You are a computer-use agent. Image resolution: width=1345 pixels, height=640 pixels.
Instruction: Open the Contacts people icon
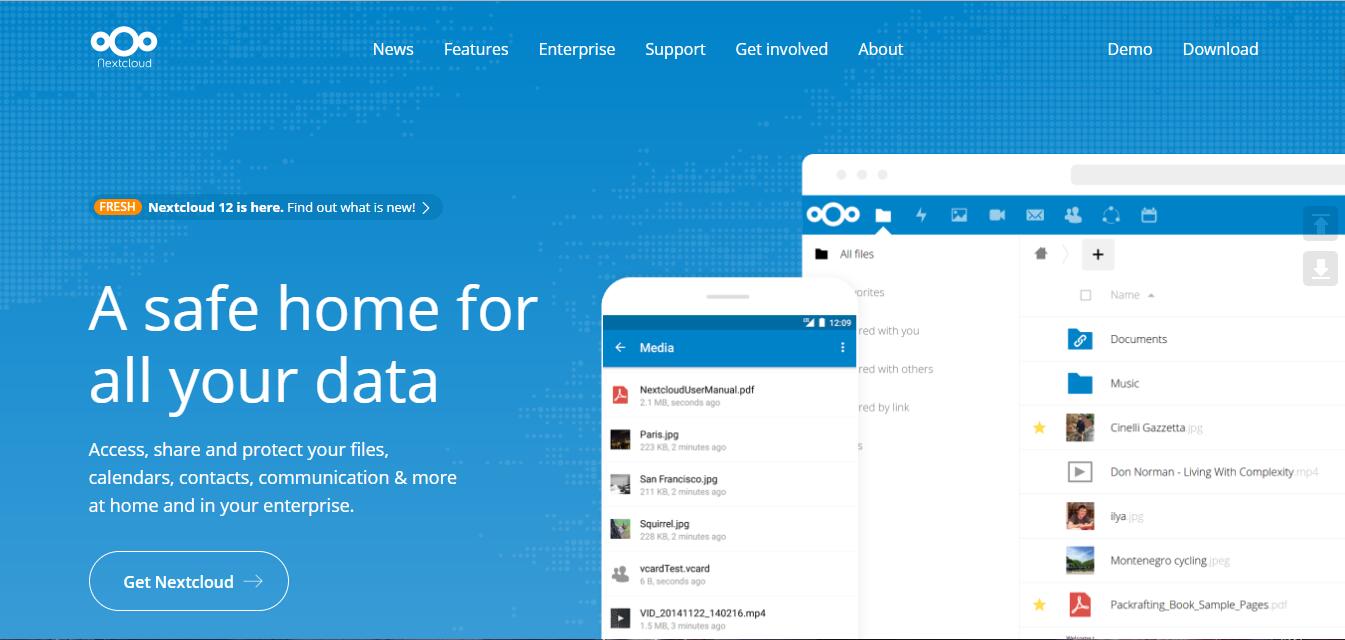1073,215
